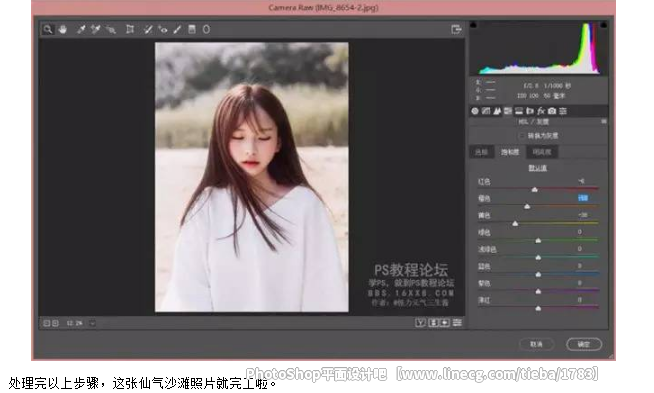The height and width of the screenshot is (393, 654).
Task: Enable the 转换为灰度 checkbox
Action: click(521, 136)
